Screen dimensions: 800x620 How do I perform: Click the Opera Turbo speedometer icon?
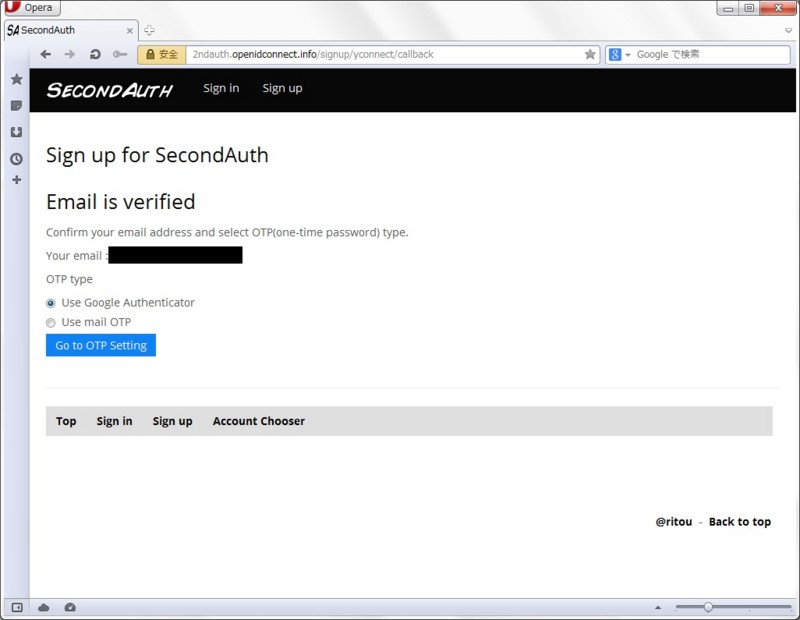[70, 607]
